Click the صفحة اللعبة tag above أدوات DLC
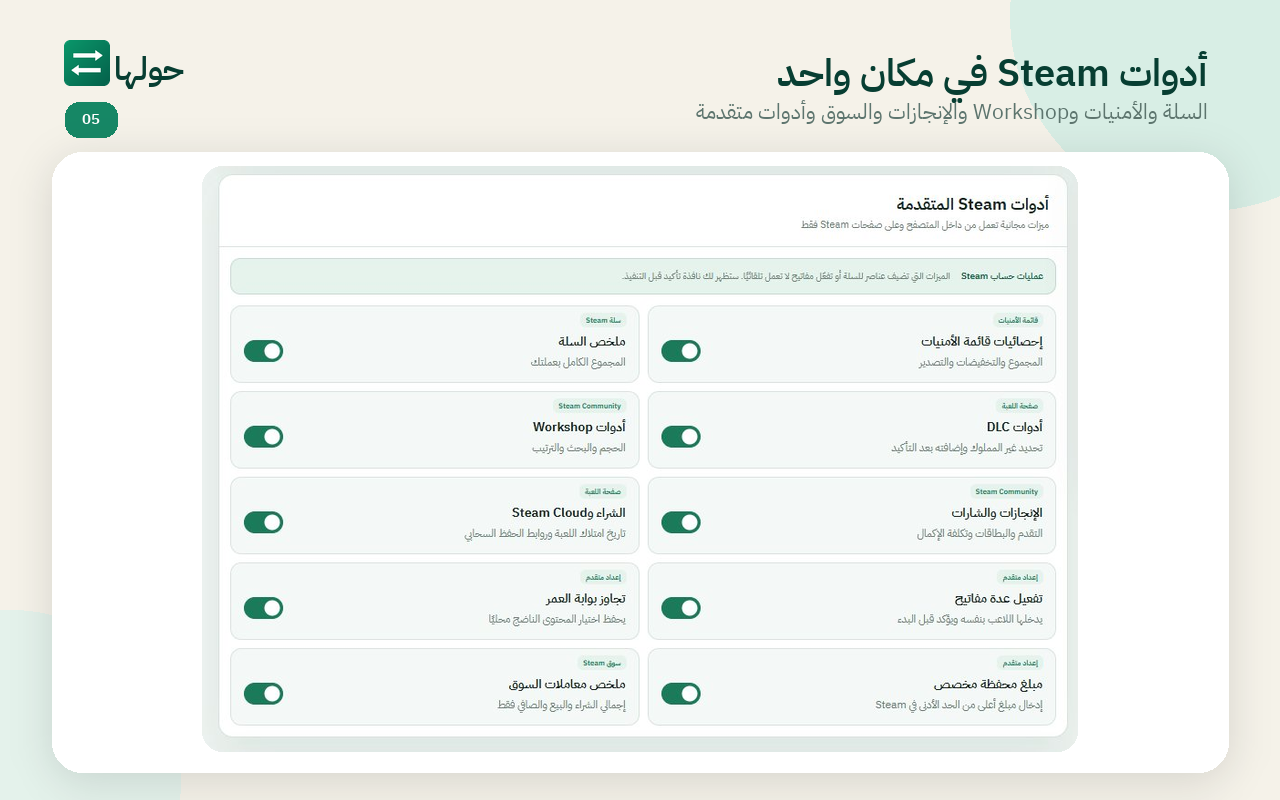The image size is (1280, 800). [1020, 406]
